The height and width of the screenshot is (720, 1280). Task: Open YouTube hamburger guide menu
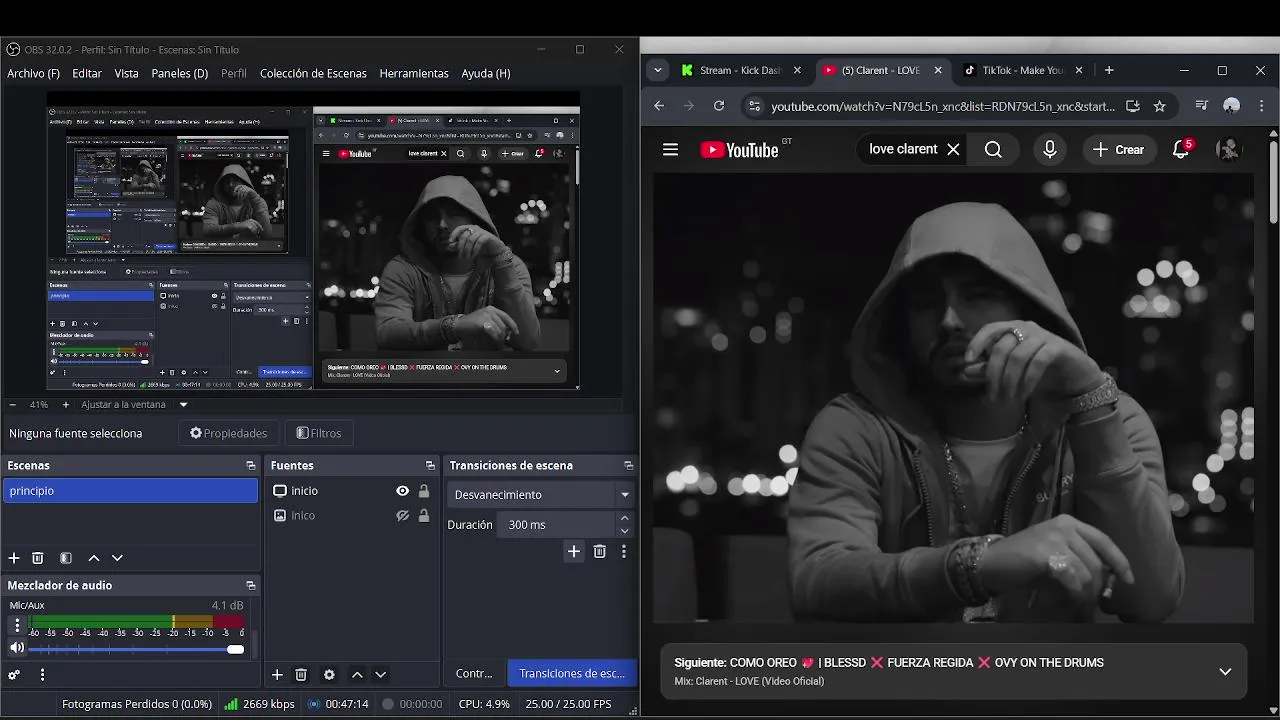click(671, 149)
